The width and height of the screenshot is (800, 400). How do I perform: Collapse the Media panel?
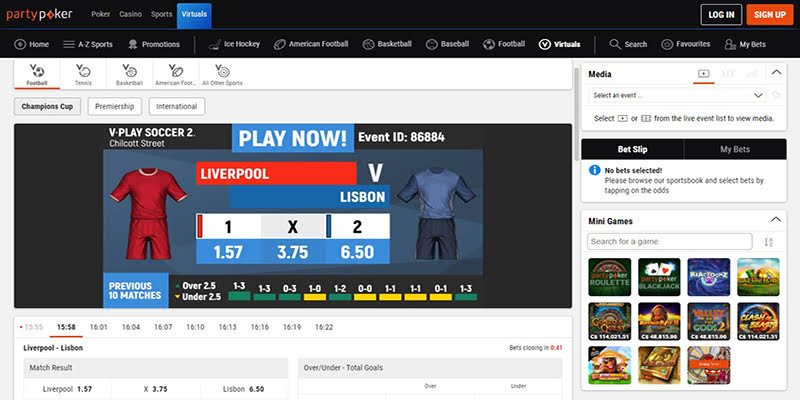click(x=776, y=72)
